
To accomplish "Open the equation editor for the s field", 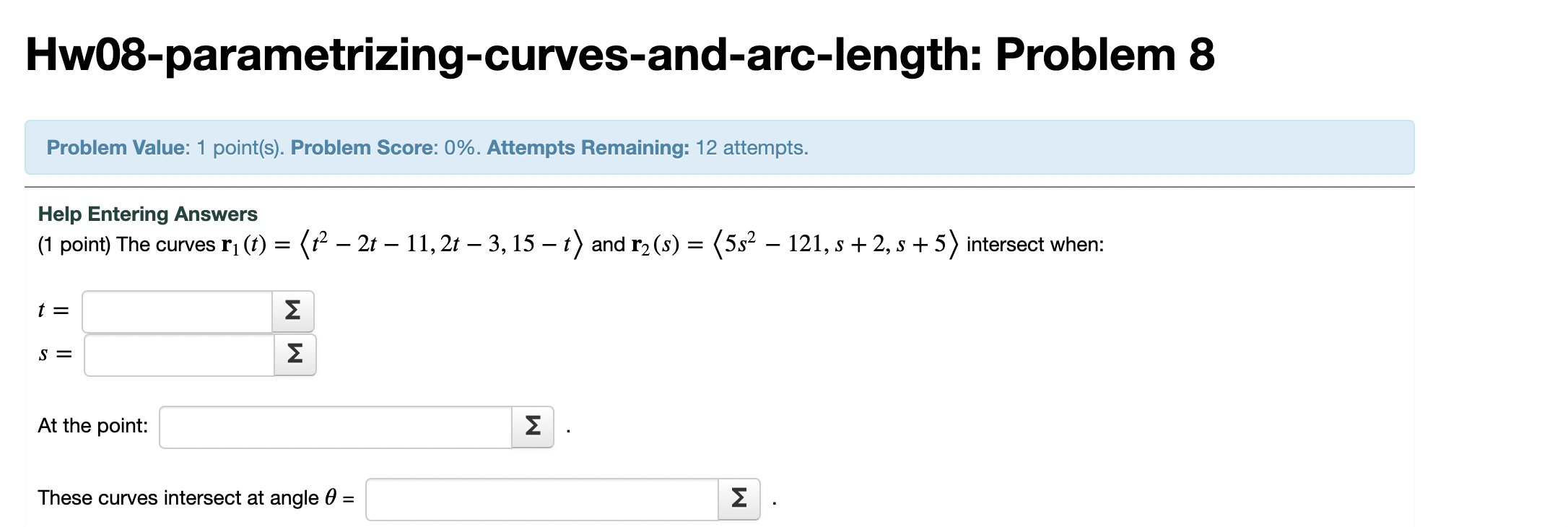I will (x=293, y=354).
